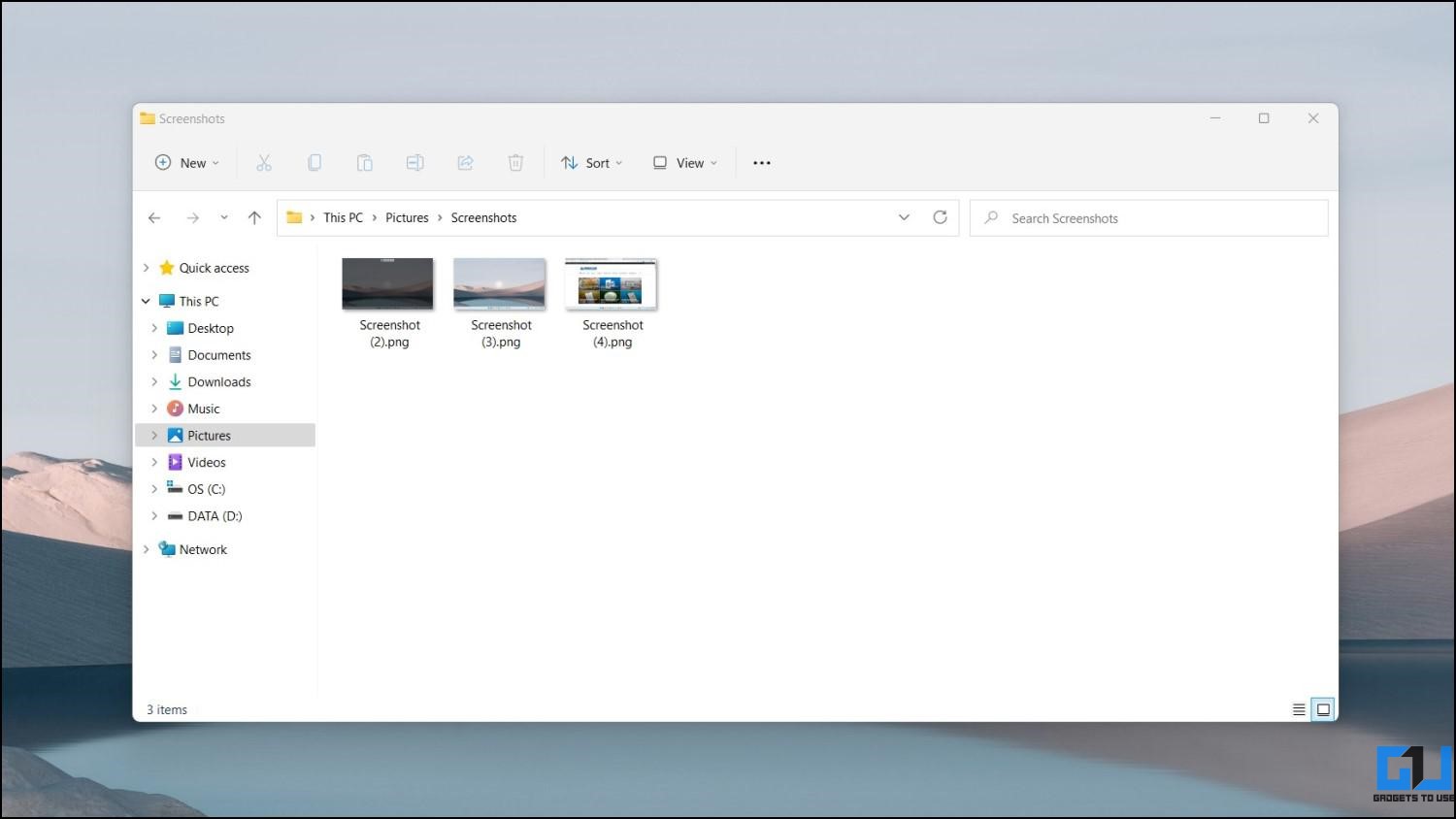The image size is (1456, 819).
Task: Expand the DATA (D:) tree node
Action: click(154, 516)
